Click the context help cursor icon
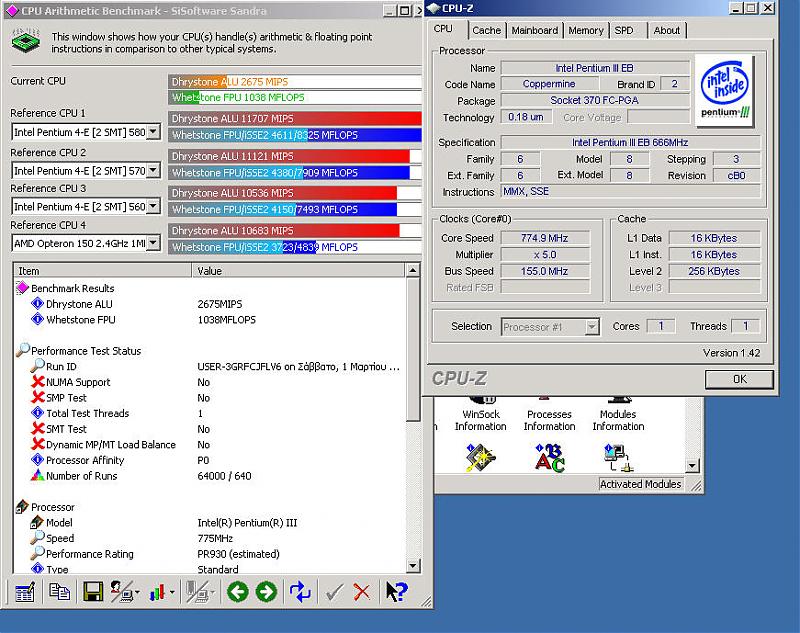This screenshot has height=633, width=800. coord(396,592)
